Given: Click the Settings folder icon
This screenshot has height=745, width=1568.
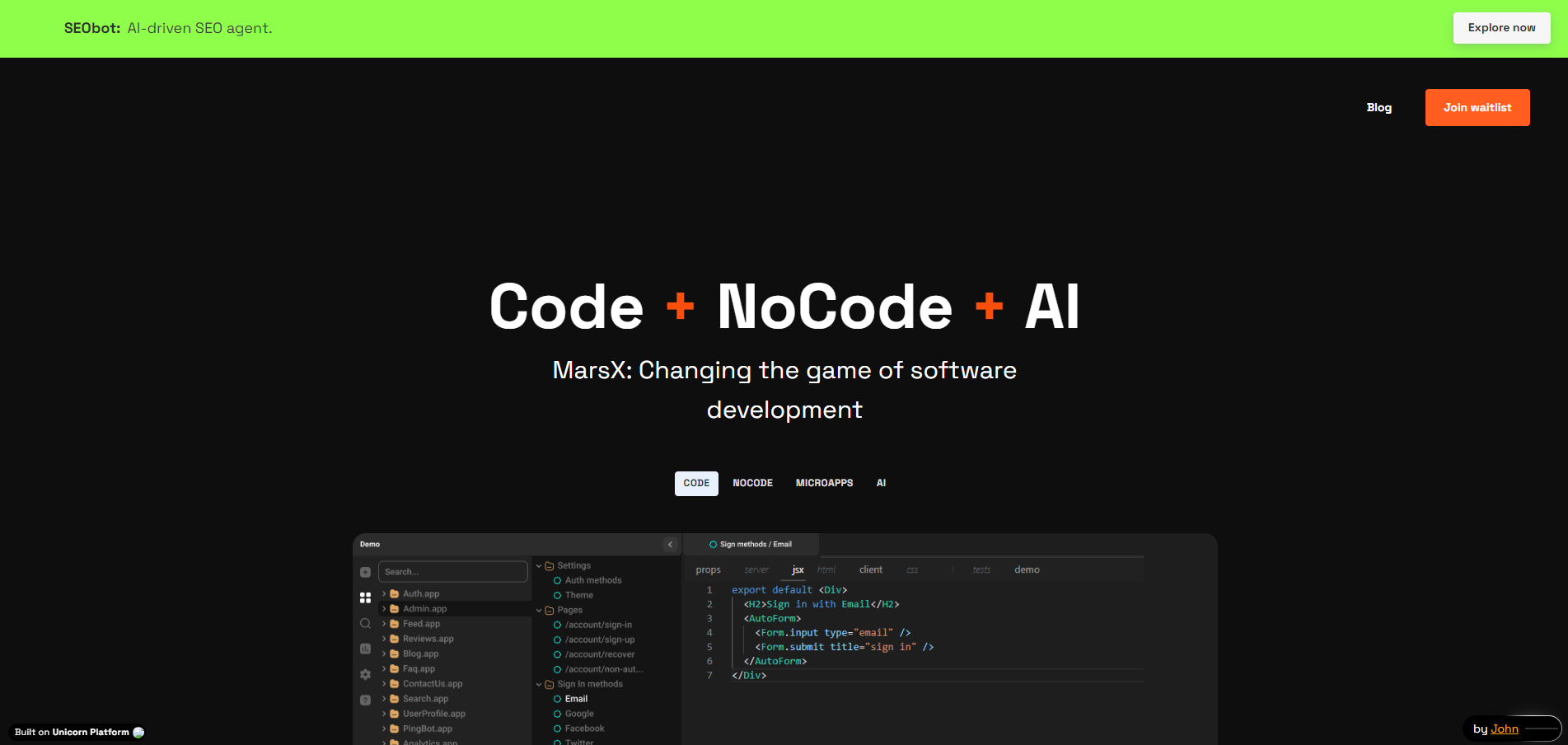Looking at the screenshot, I should 550,566.
